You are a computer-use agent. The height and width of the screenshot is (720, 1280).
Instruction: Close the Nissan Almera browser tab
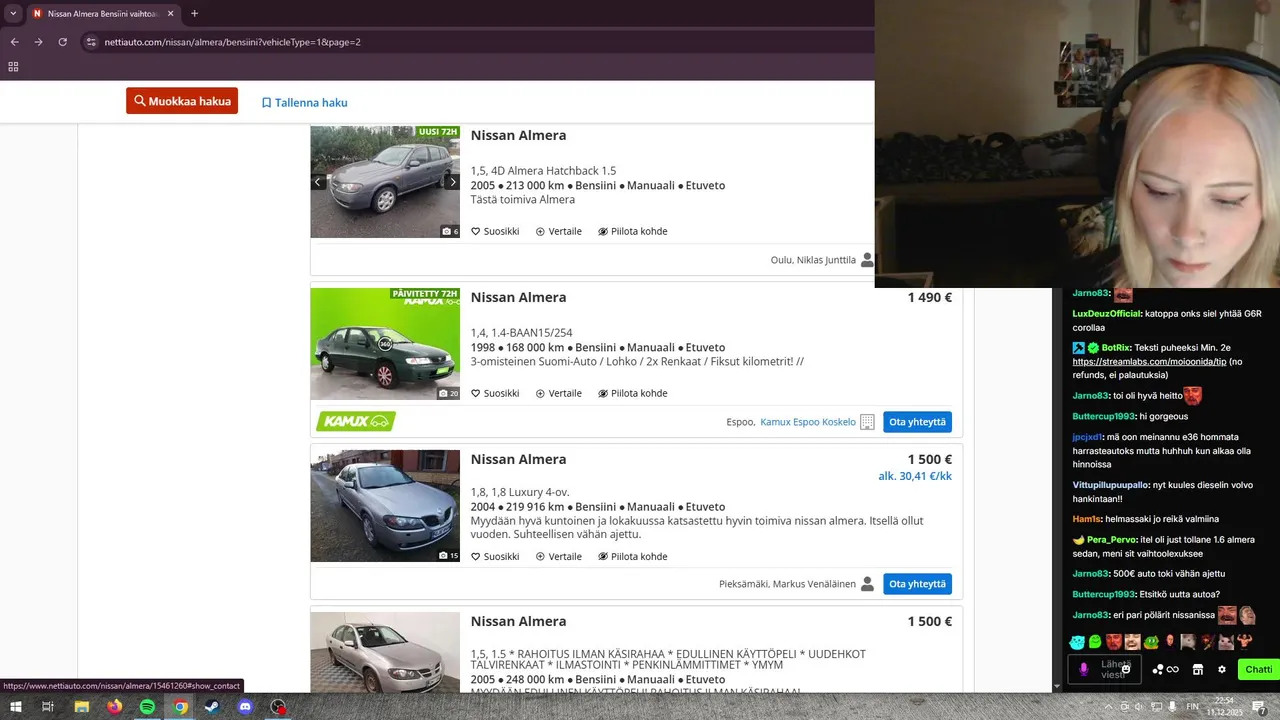[x=170, y=14]
